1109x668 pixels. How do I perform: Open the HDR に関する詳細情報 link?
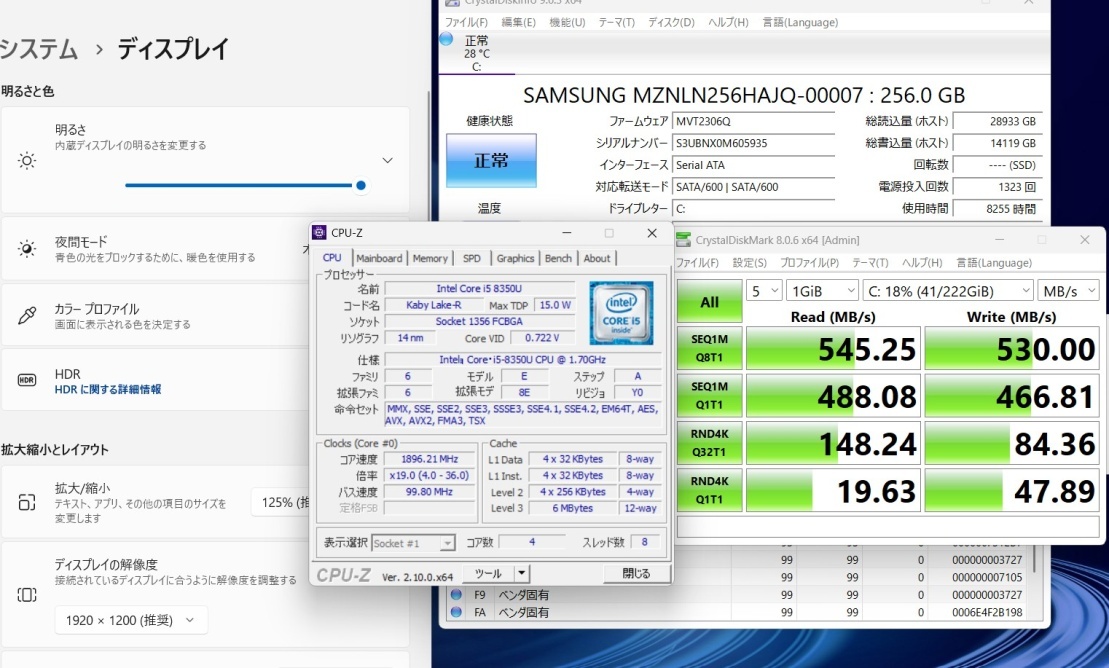click(x=108, y=389)
